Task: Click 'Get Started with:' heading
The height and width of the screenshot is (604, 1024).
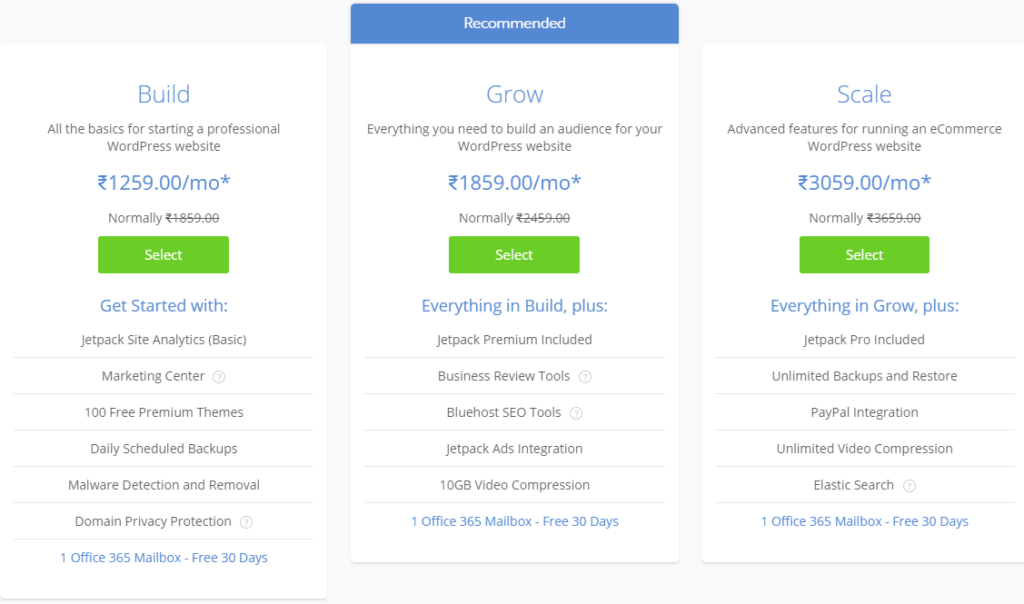Action: (x=164, y=306)
